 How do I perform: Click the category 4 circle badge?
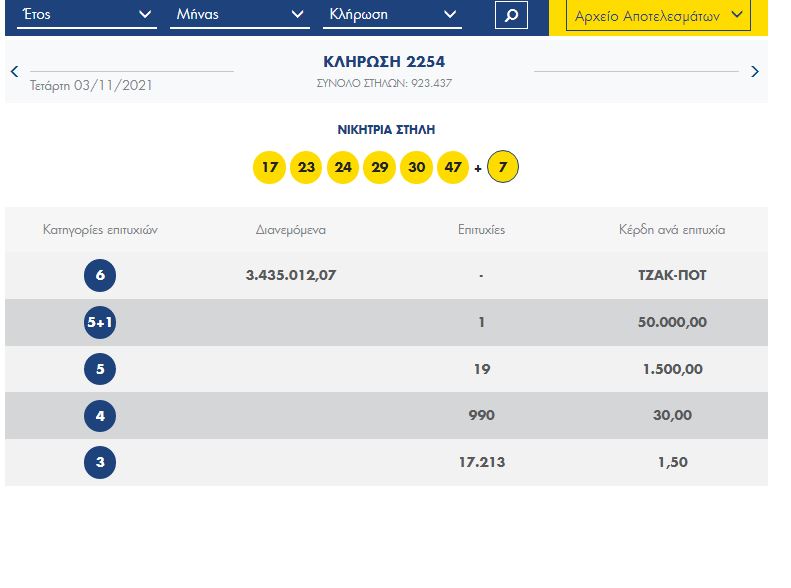pos(100,415)
